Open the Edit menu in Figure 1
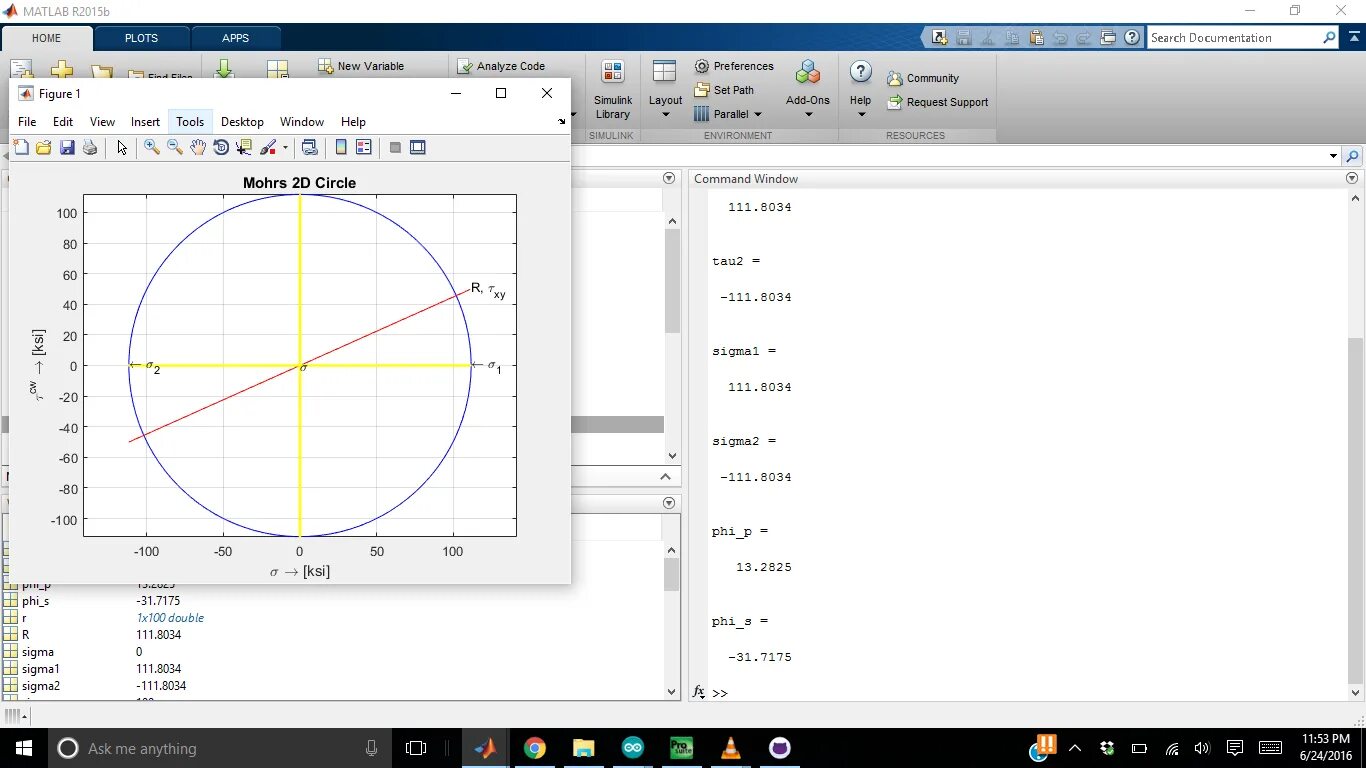Image resolution: width=1366 pixels, height=768 pixels. coord(63,122)
